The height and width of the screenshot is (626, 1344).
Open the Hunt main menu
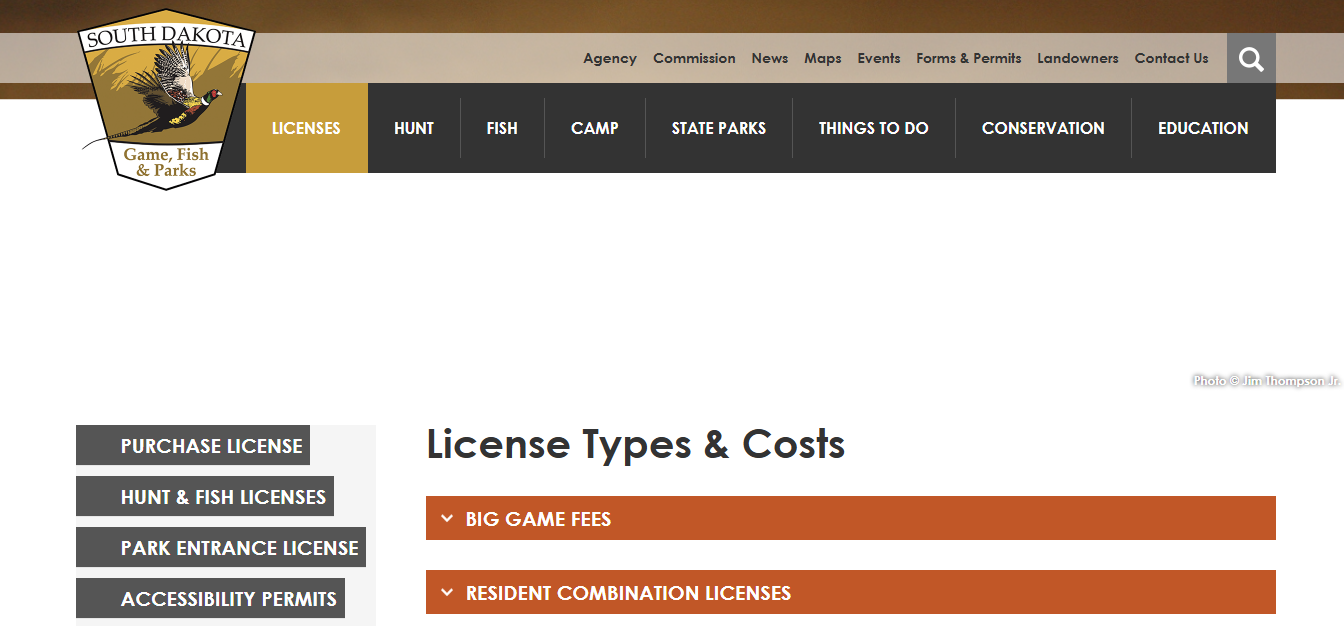point(414,128)
